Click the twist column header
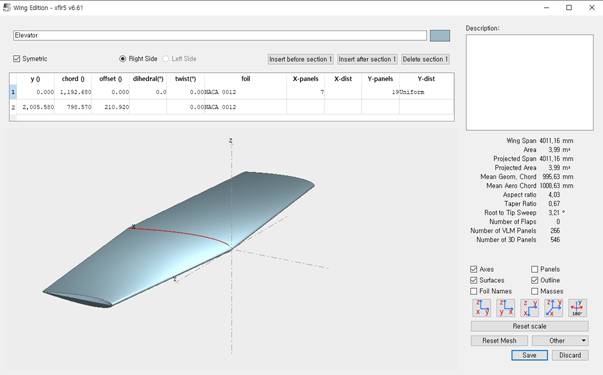Viewport: 603px width, 375px height. point(185,79)
